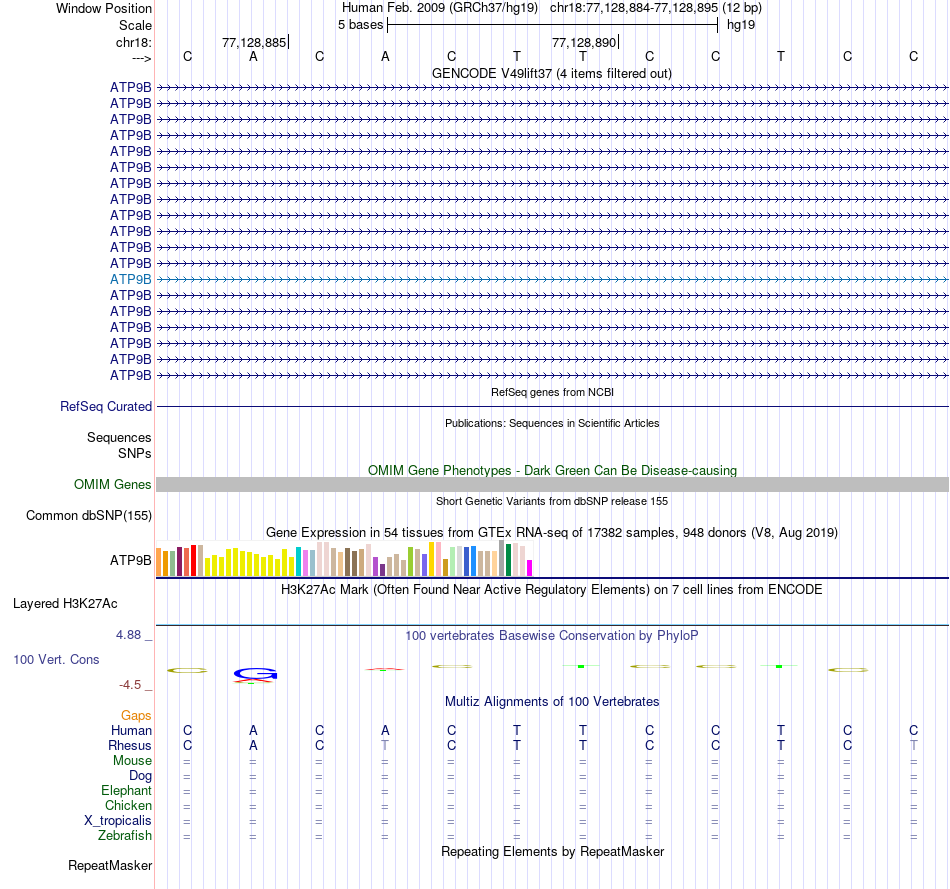Viewport: 950px width, 889px height.
Task: Click the large blue G conservation logo
Action: (255, 673)
